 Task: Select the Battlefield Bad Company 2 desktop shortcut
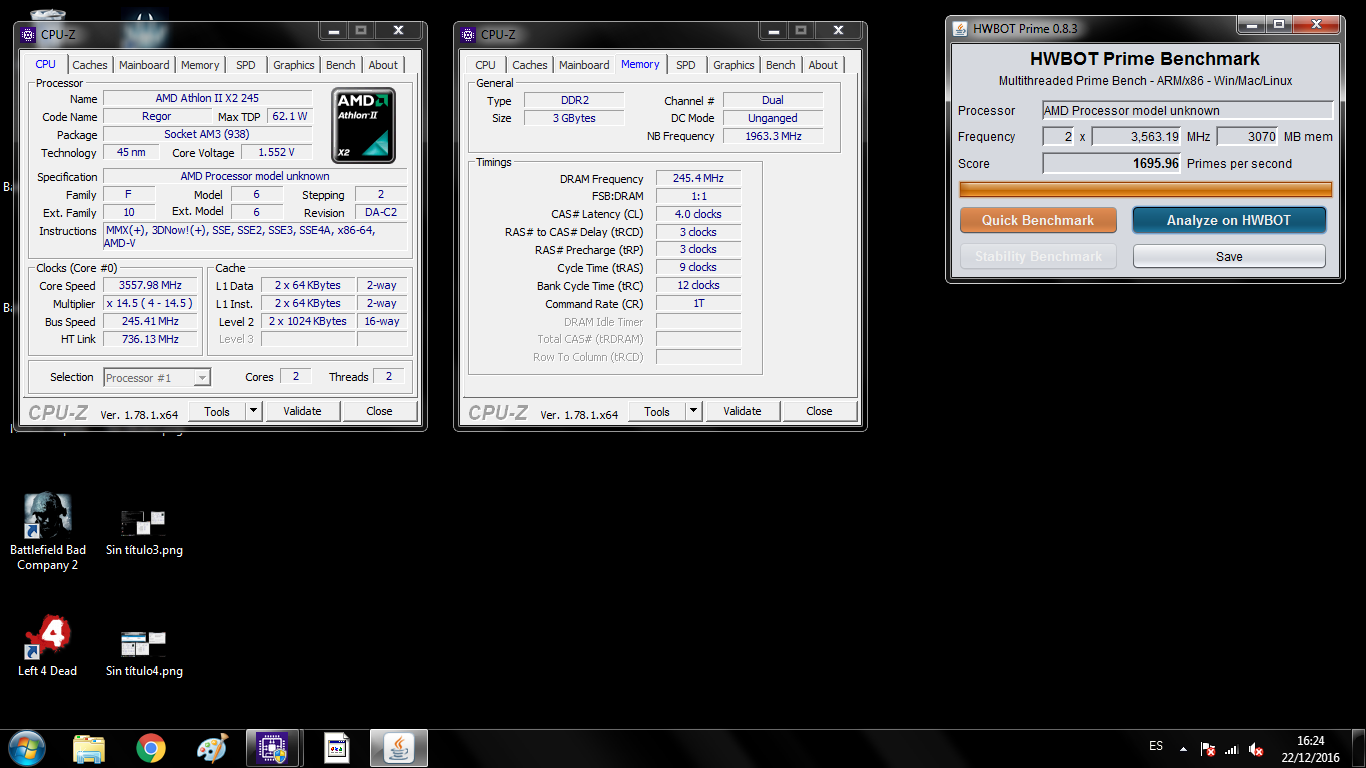(46, 532)
